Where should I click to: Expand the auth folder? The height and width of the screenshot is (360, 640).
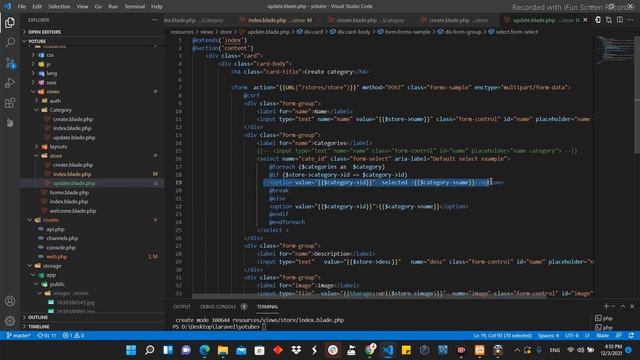(x=55, y=101)
